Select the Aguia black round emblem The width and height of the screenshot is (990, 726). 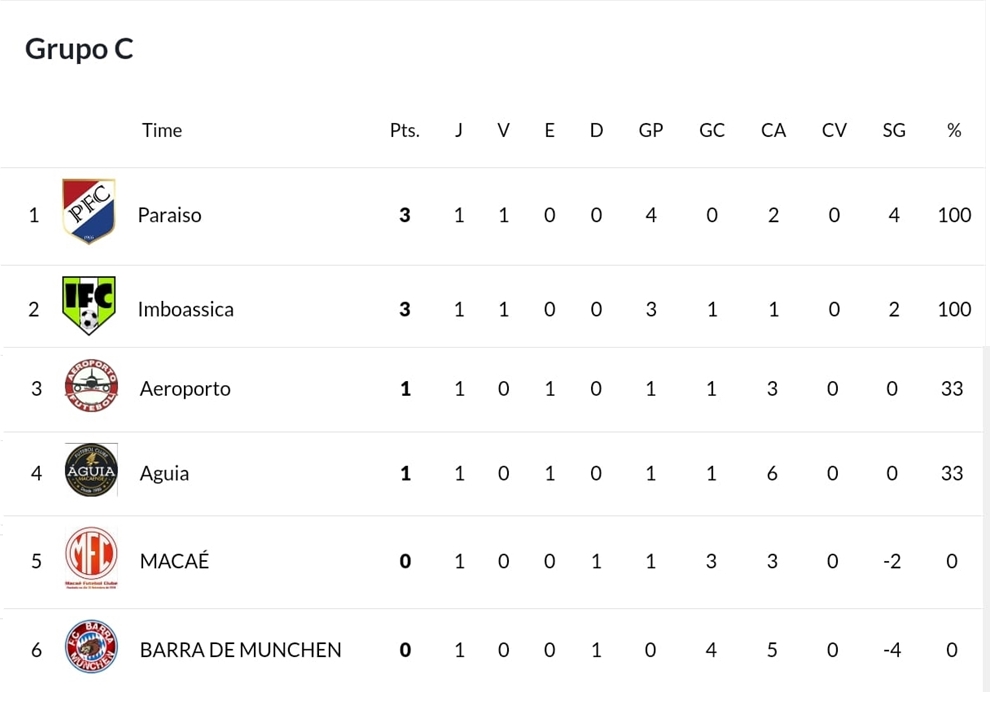point(92,470)
